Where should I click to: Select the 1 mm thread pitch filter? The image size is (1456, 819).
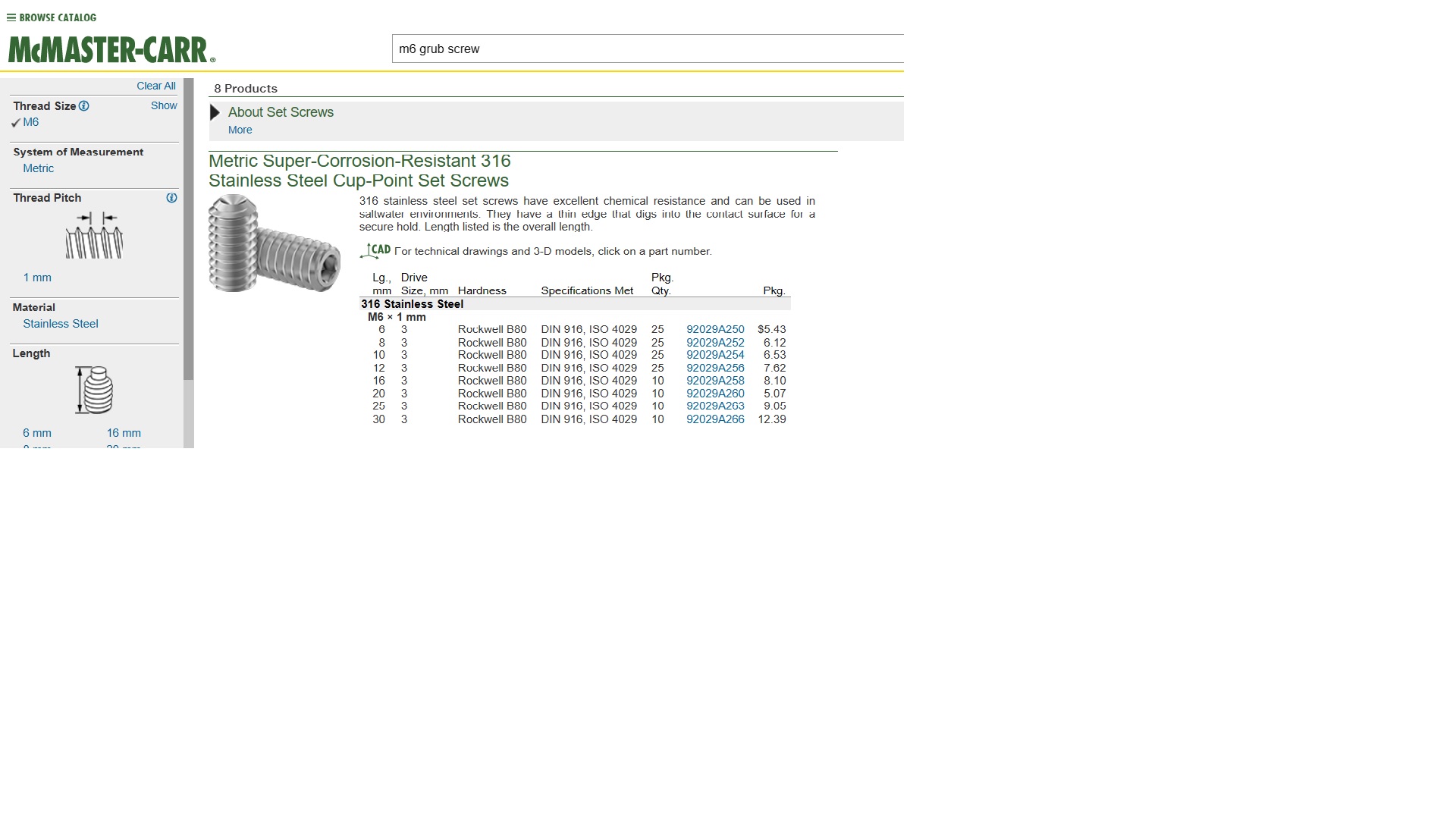coord(37,278)
